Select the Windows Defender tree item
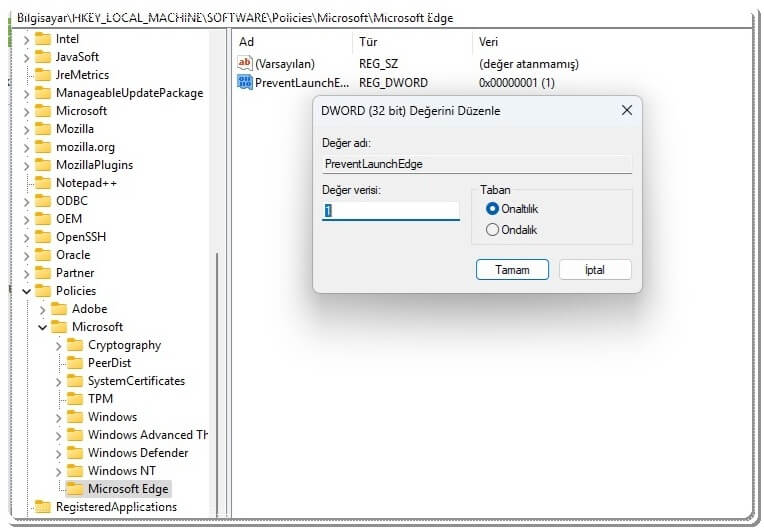Screen dimensions: 764x530 click(138, 453)
